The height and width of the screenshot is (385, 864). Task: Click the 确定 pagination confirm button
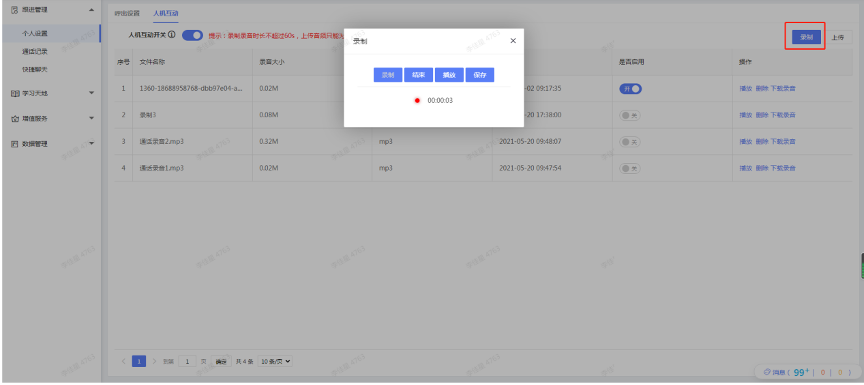pos(221,361)
